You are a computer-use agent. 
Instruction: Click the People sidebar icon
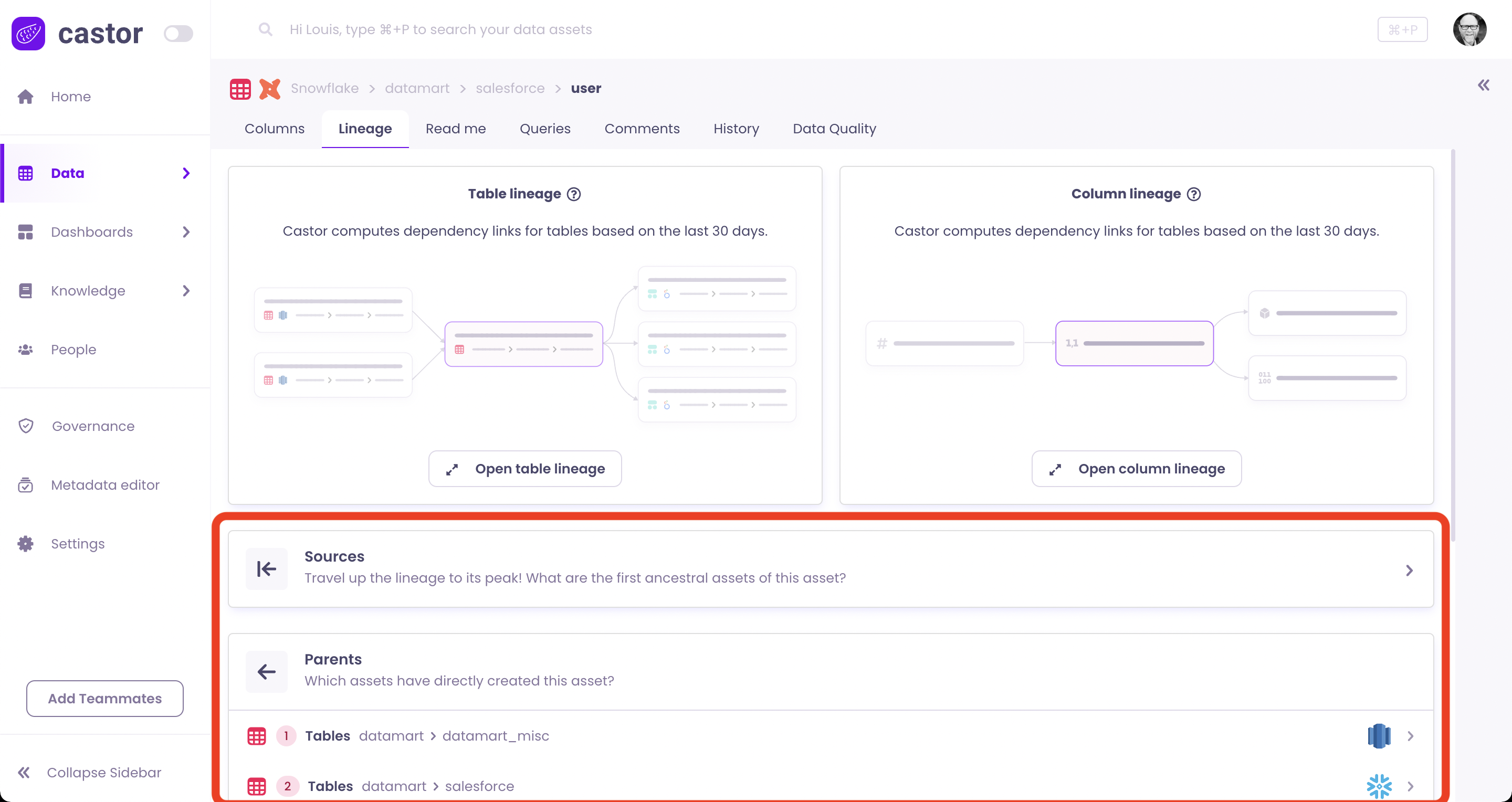[x=25, y=350]
